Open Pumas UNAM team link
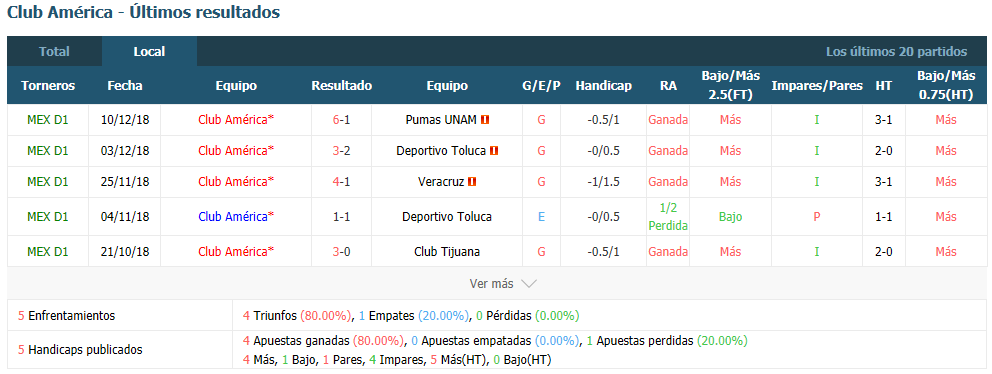 pos(441,120)
